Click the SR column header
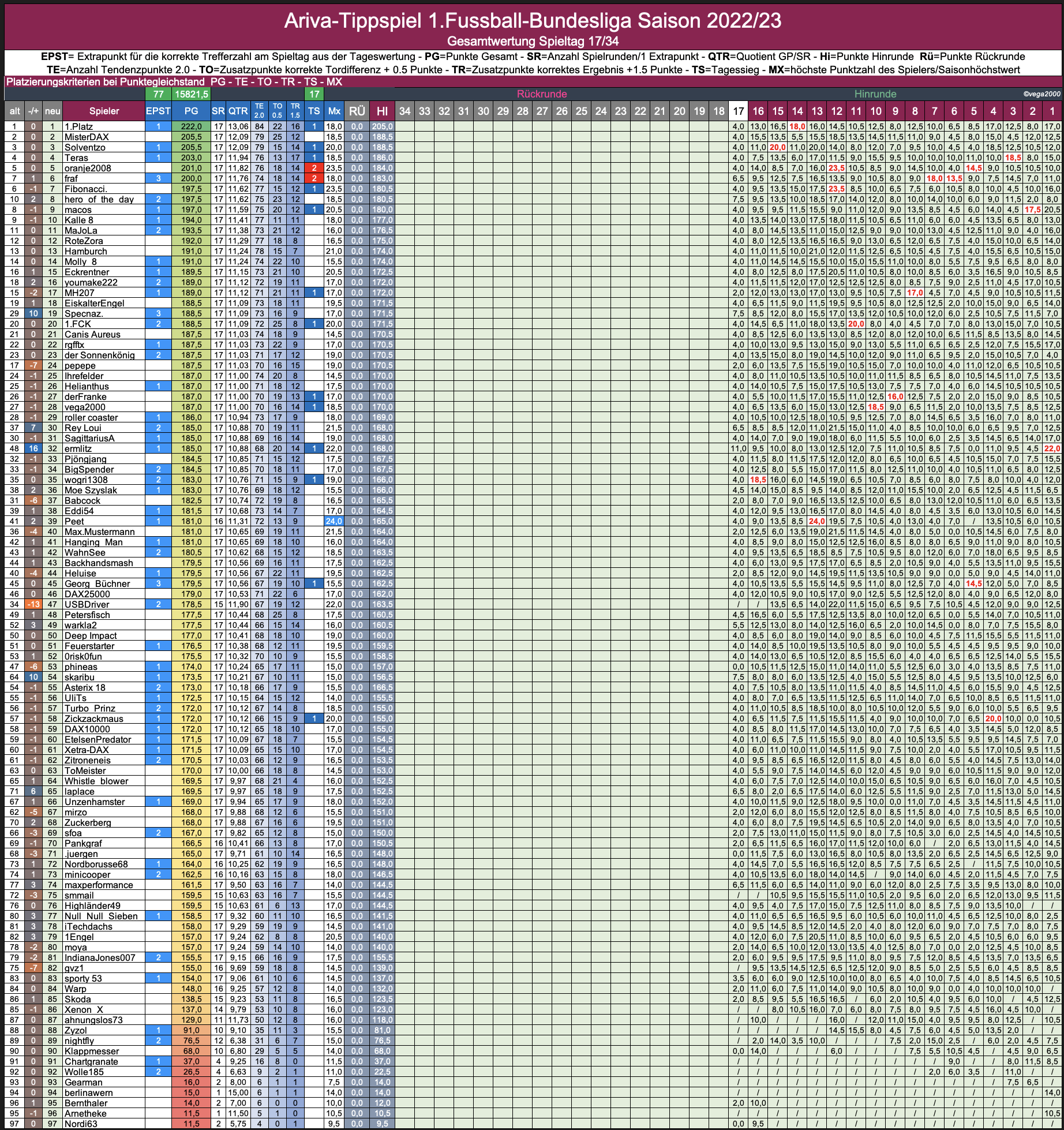This screenshot has width=1064, height=1130. [218, 111]
